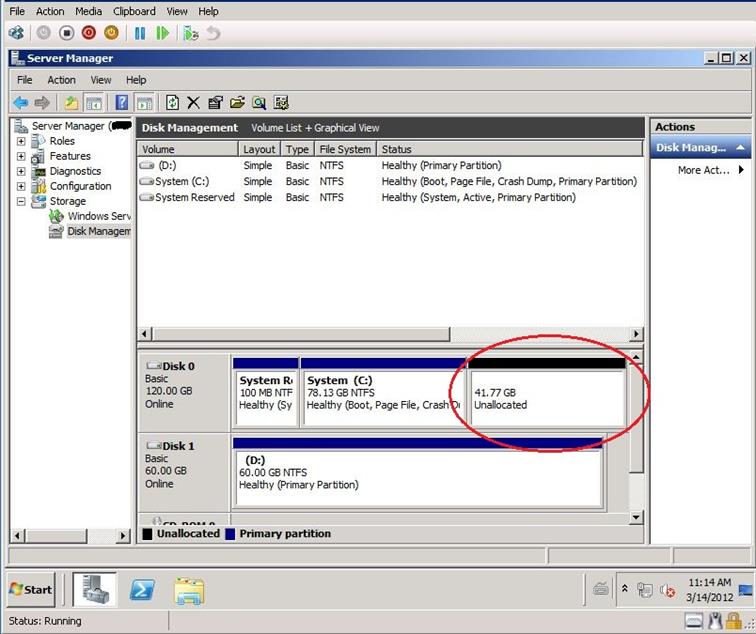The image size is (756, 634).
Task: Click the File System column header
Action: coord(345,149)
